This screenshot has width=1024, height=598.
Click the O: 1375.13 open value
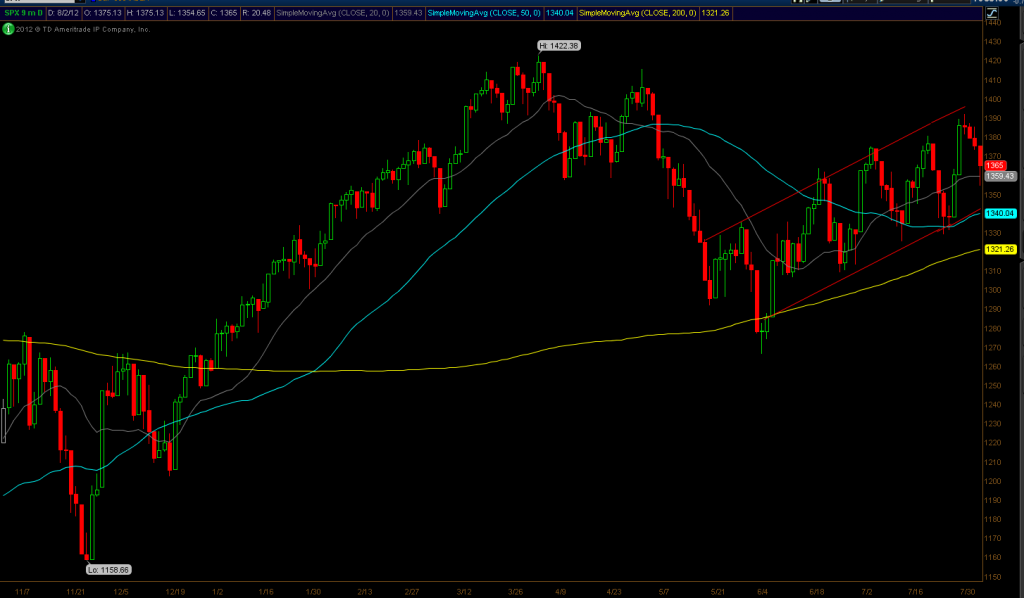(103, 13)
